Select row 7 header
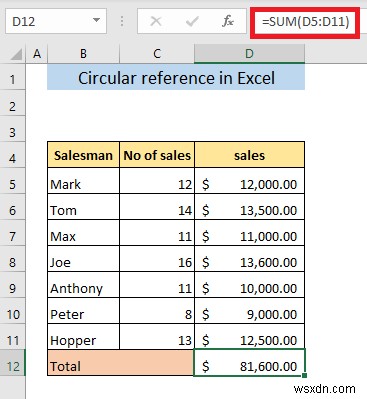 [13, 234]
